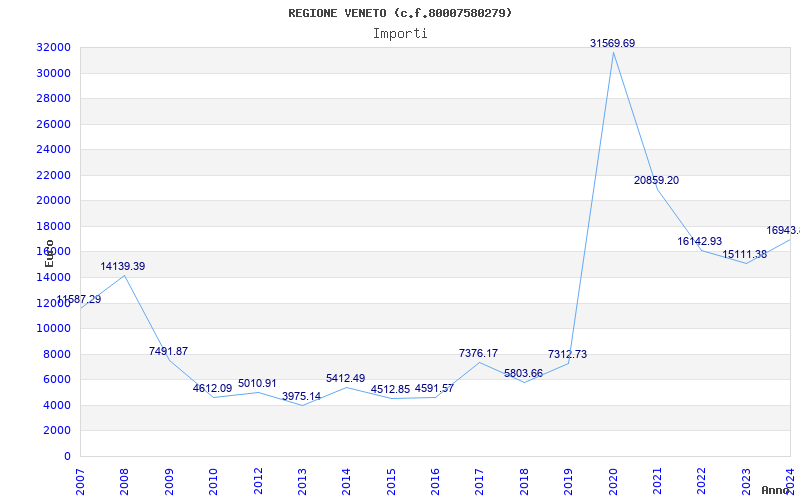Select the 4591.57 data label
Screen dimensions: 800x500
(x=434, y=388)
